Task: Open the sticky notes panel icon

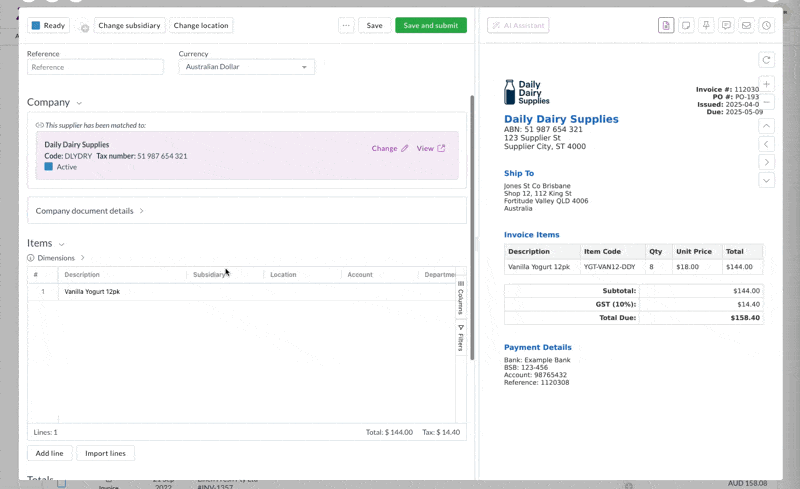Action: tap(686, 26)
